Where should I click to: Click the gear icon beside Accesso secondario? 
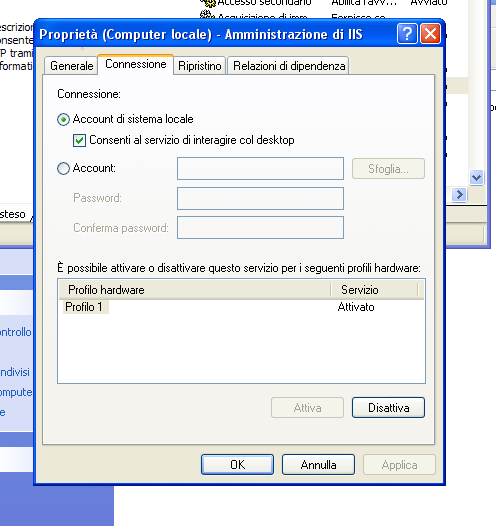208,3
